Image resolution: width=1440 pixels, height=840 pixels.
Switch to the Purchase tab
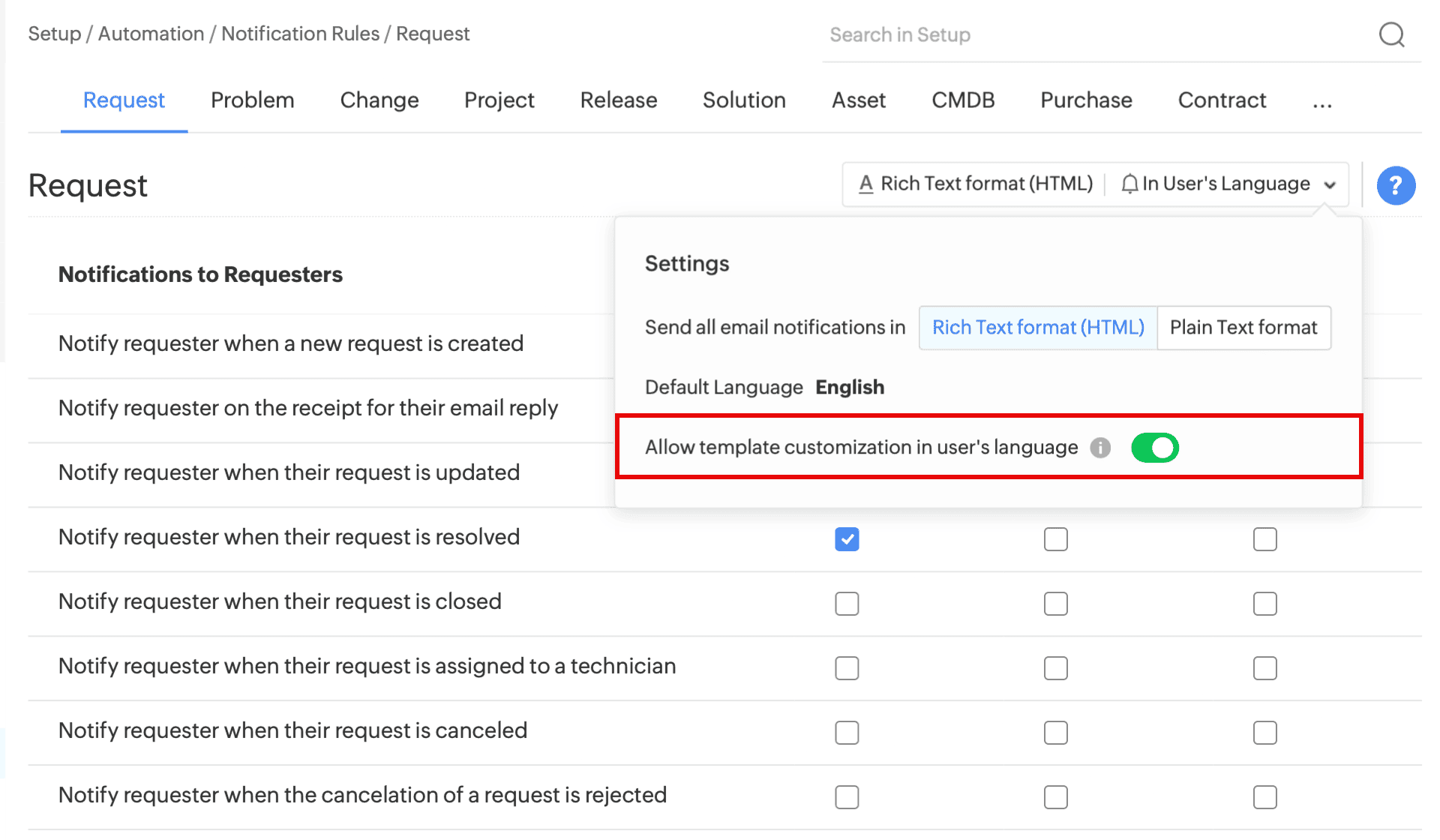pyautogui.click(x=1085, y=100)
